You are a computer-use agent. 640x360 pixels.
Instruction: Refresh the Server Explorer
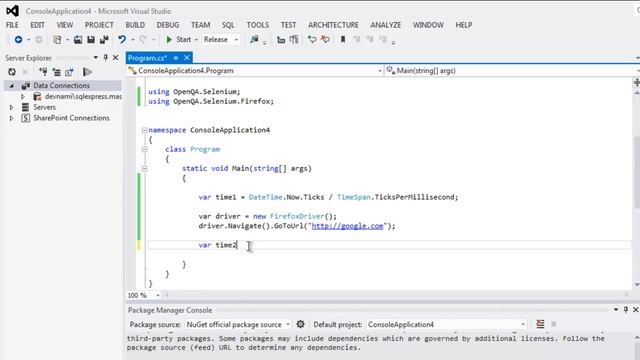(x=12, y=72)
